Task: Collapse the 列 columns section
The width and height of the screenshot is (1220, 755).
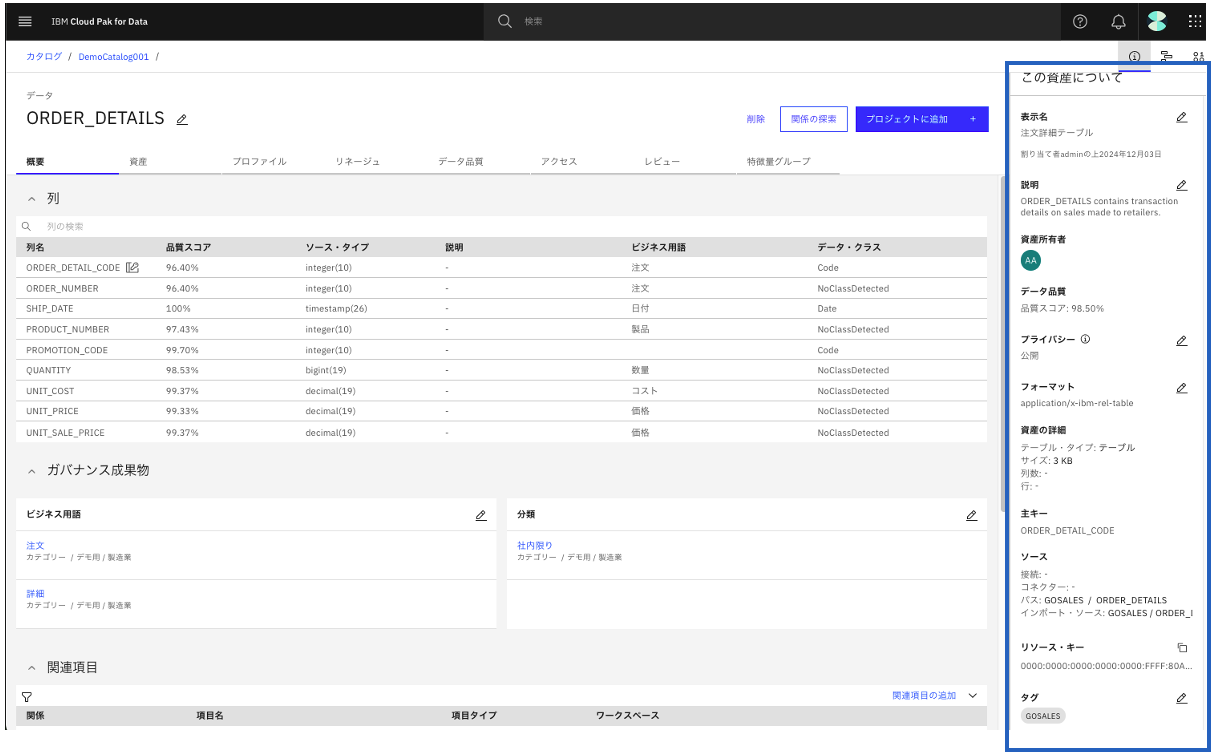Action: click(x=32, y=199)
